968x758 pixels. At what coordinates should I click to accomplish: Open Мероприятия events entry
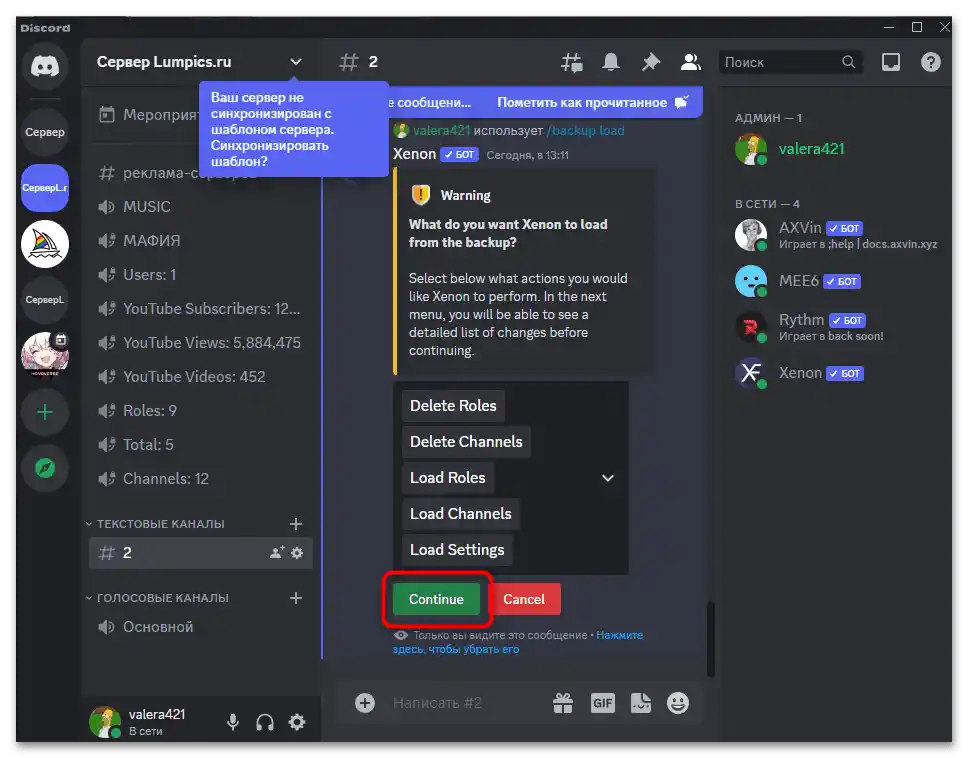click(x=148, y=115)
